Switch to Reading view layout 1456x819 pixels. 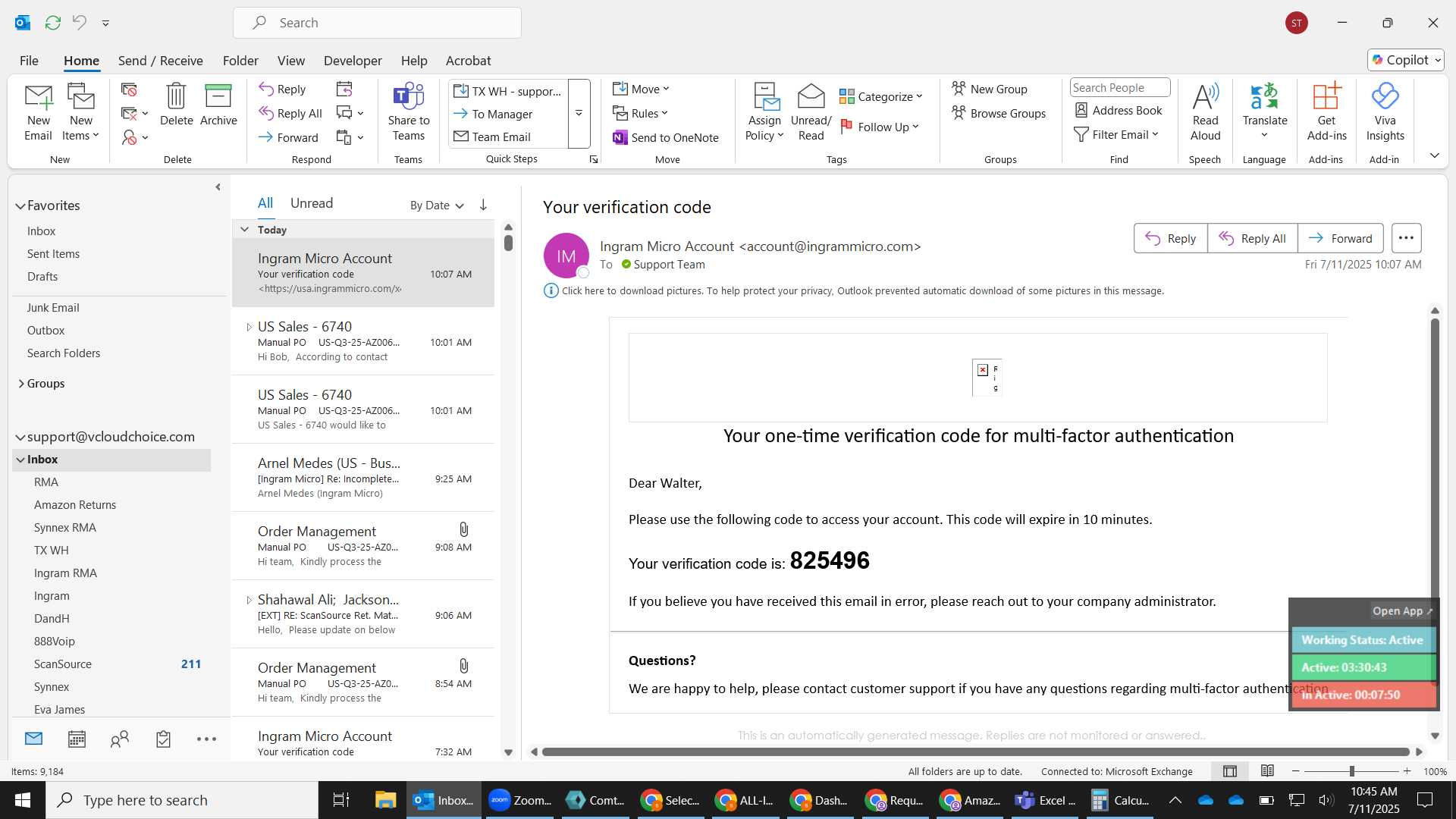pos(1267,771)
